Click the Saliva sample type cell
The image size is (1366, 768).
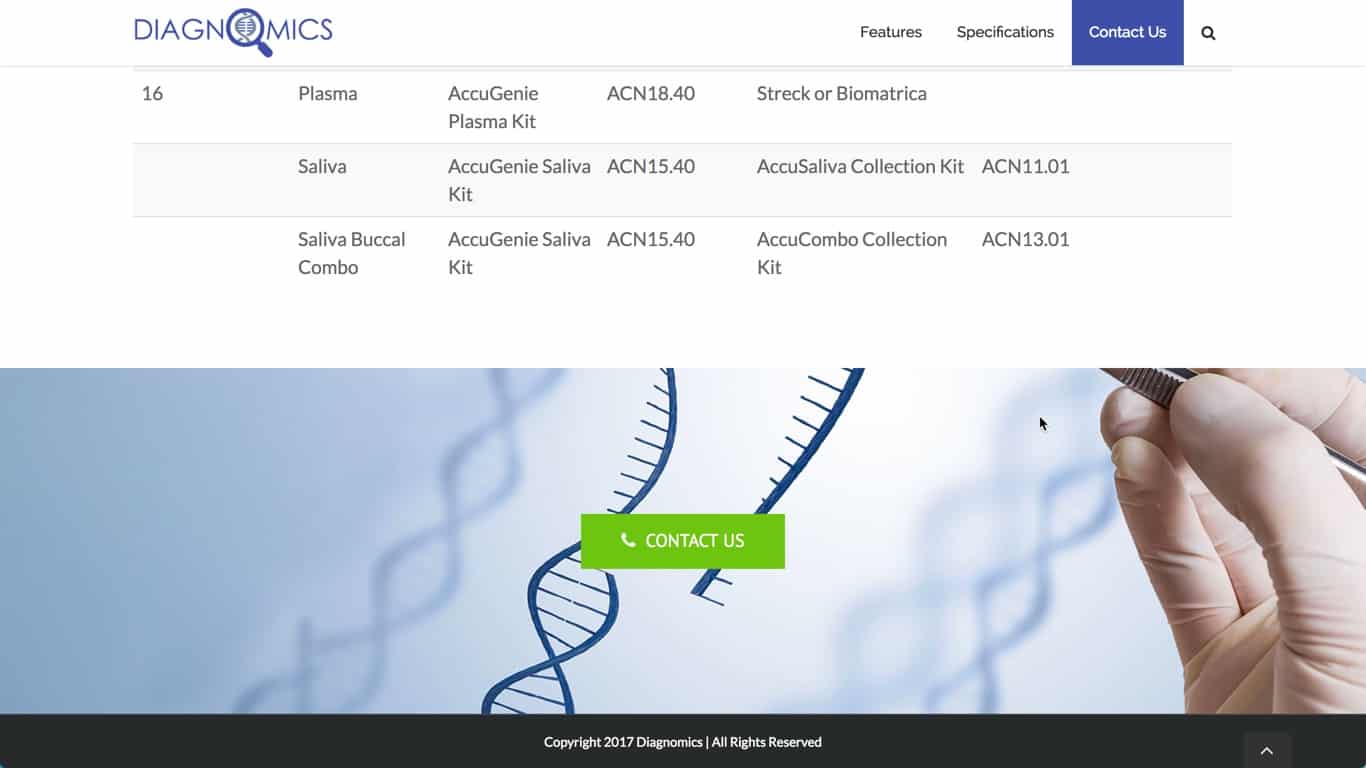(322, 166)
